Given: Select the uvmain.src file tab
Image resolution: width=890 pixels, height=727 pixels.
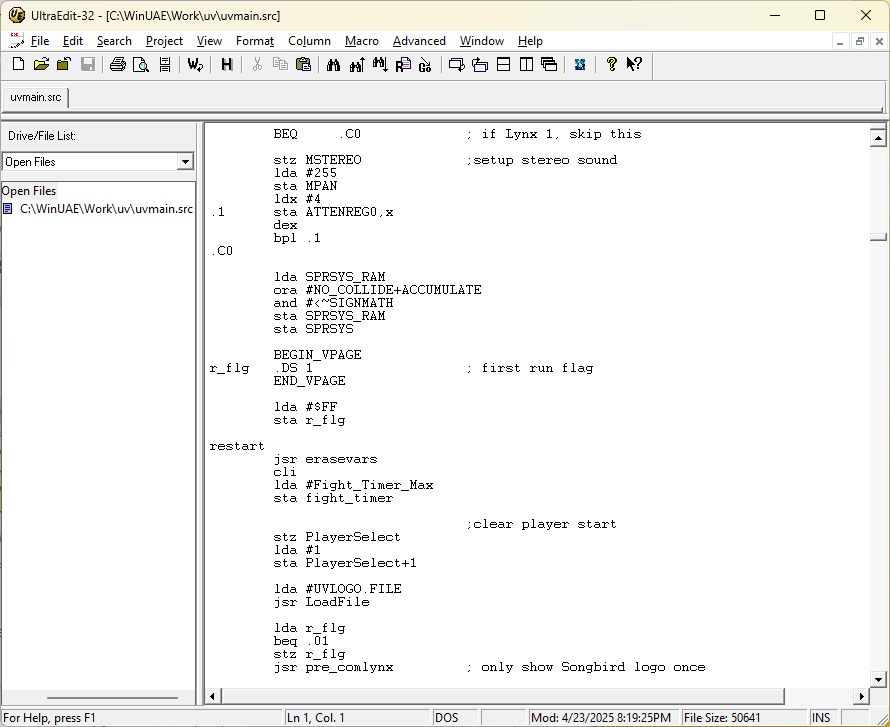Looking at the screenshot, I should [36, 98].
